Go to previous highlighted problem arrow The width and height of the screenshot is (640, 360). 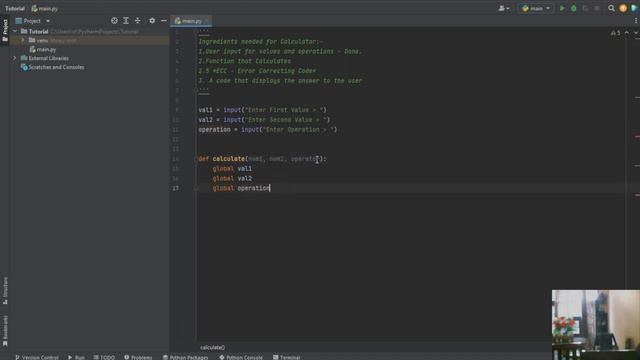(627, 32)
